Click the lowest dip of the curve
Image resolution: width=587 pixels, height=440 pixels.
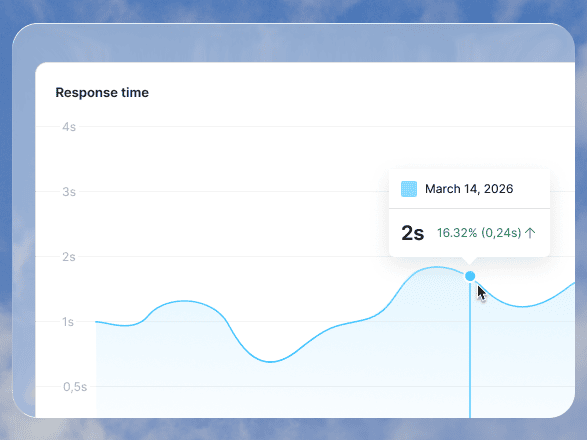click(x=271, y=362)
